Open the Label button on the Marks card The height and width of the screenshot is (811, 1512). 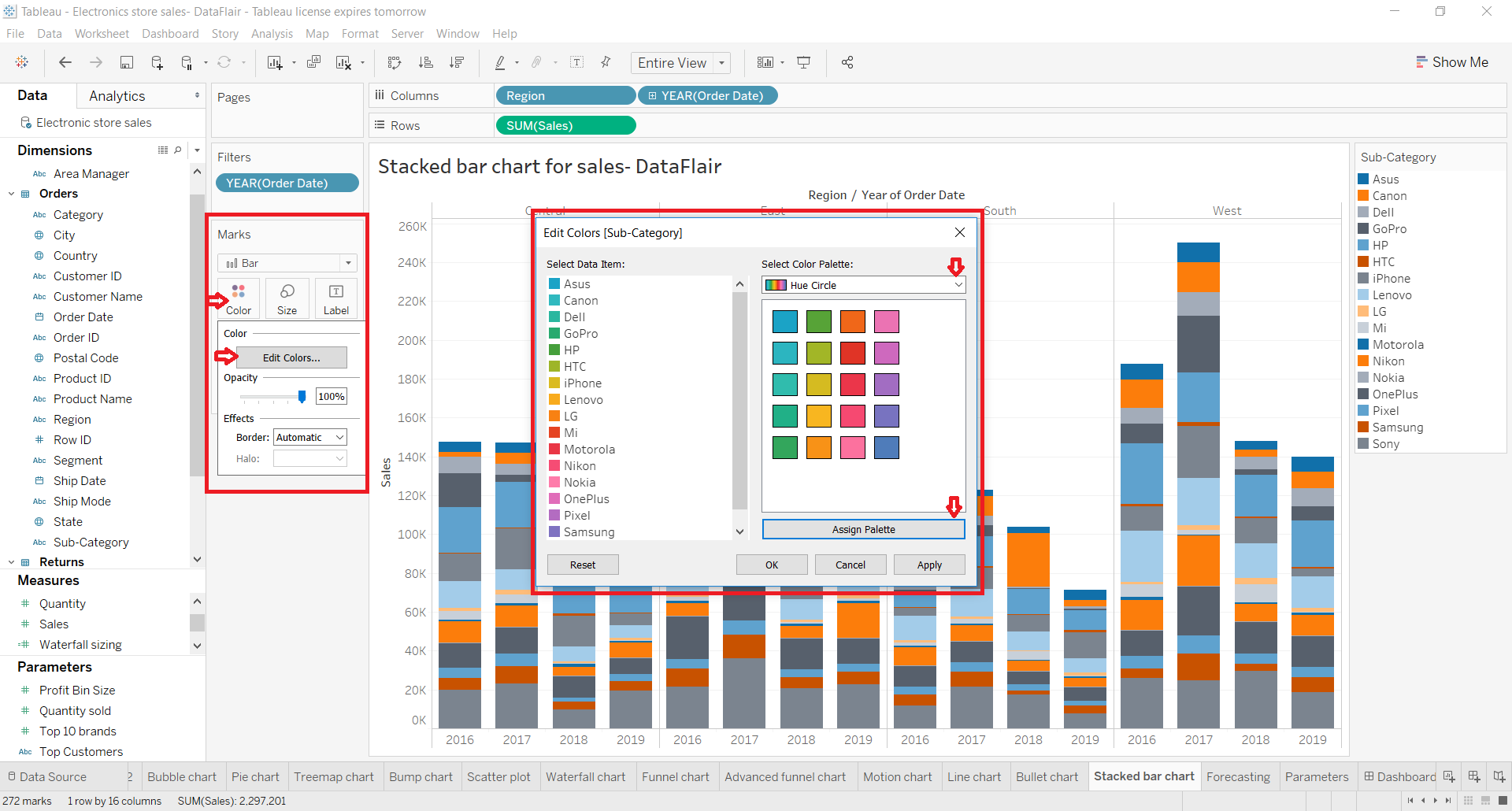336,298
